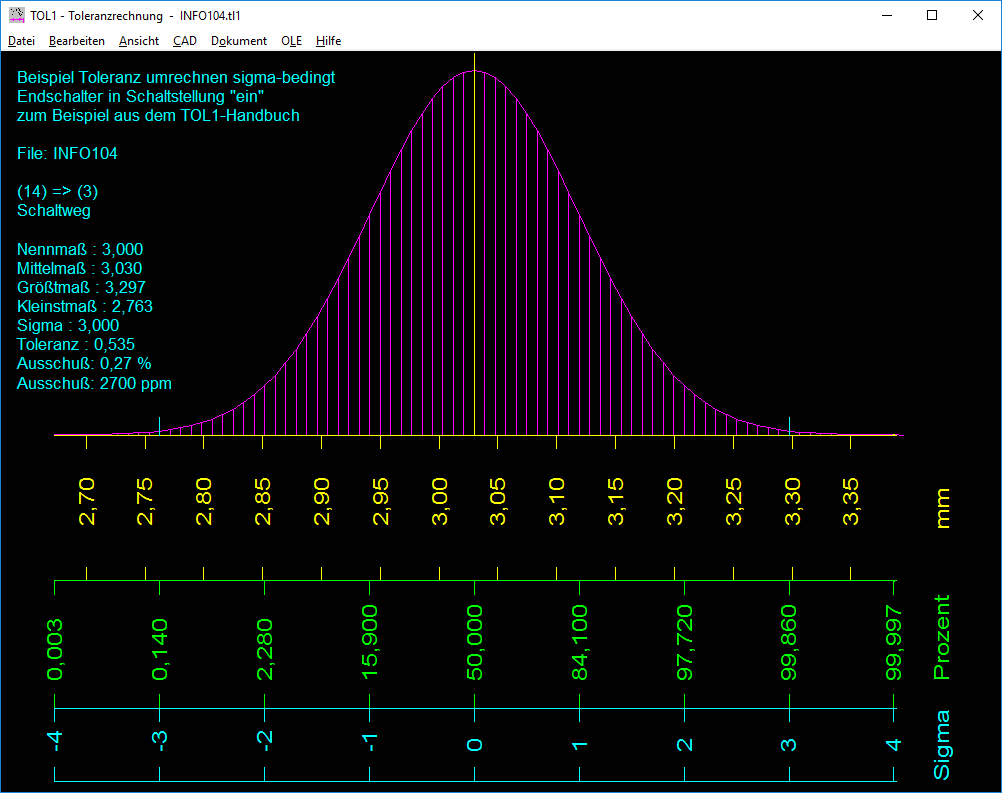Screen dimensions: 1002x793
Task: Click the File: INFO104 text
Action: tap(67, 154)
